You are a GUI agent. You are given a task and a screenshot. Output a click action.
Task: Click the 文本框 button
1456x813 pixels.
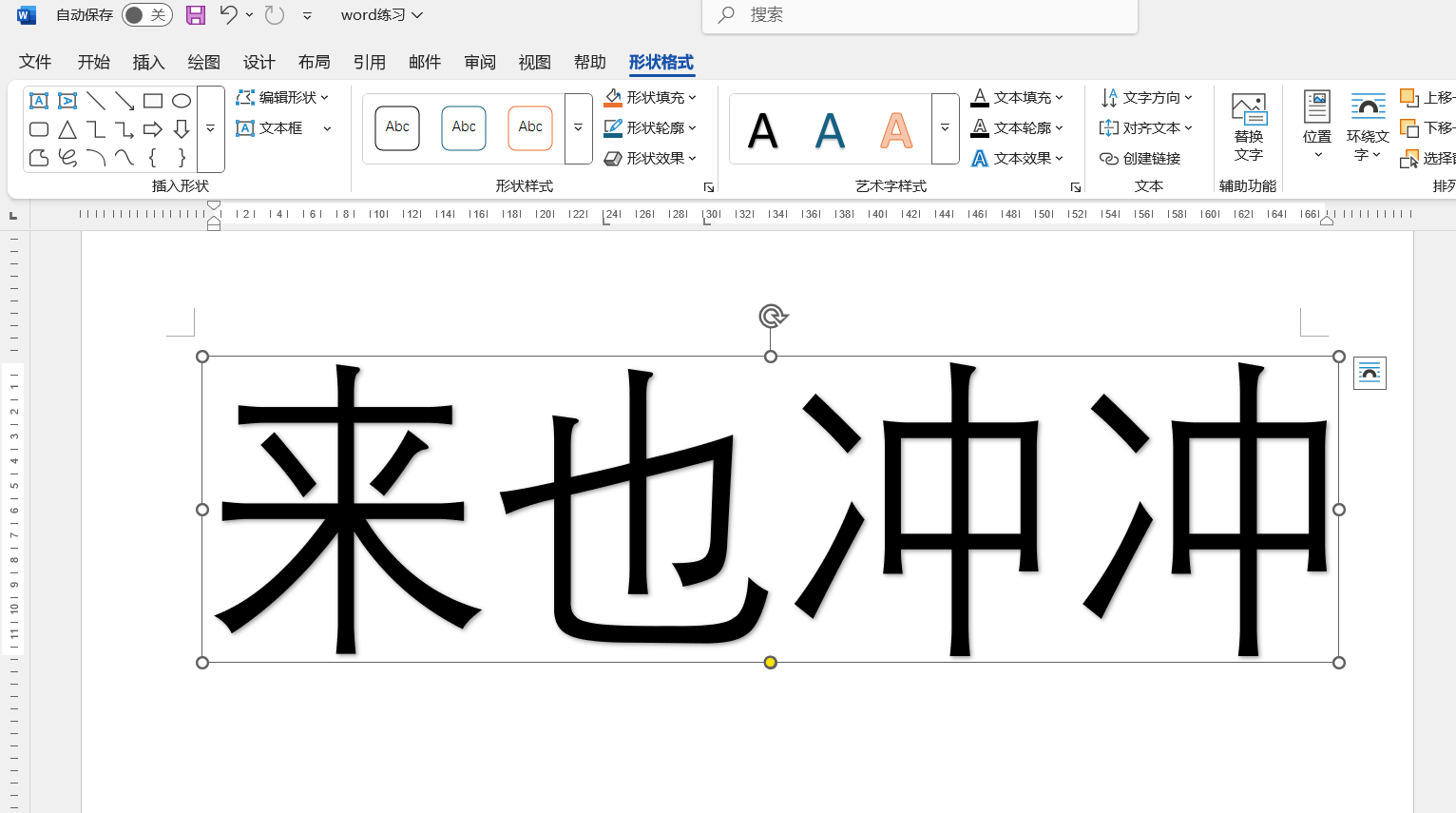pos(270,127)
